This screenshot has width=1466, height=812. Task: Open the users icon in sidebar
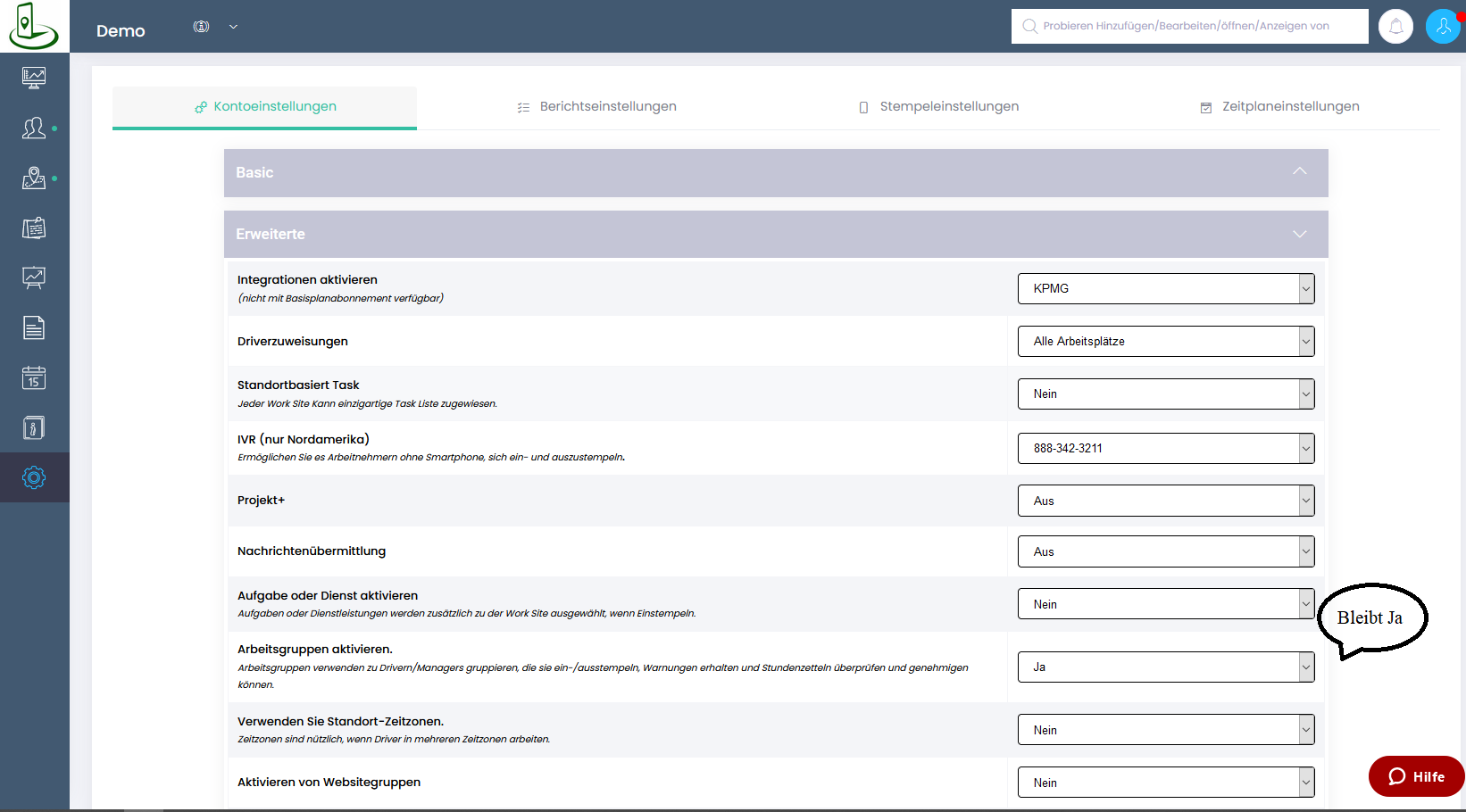[x=34, y=128]
